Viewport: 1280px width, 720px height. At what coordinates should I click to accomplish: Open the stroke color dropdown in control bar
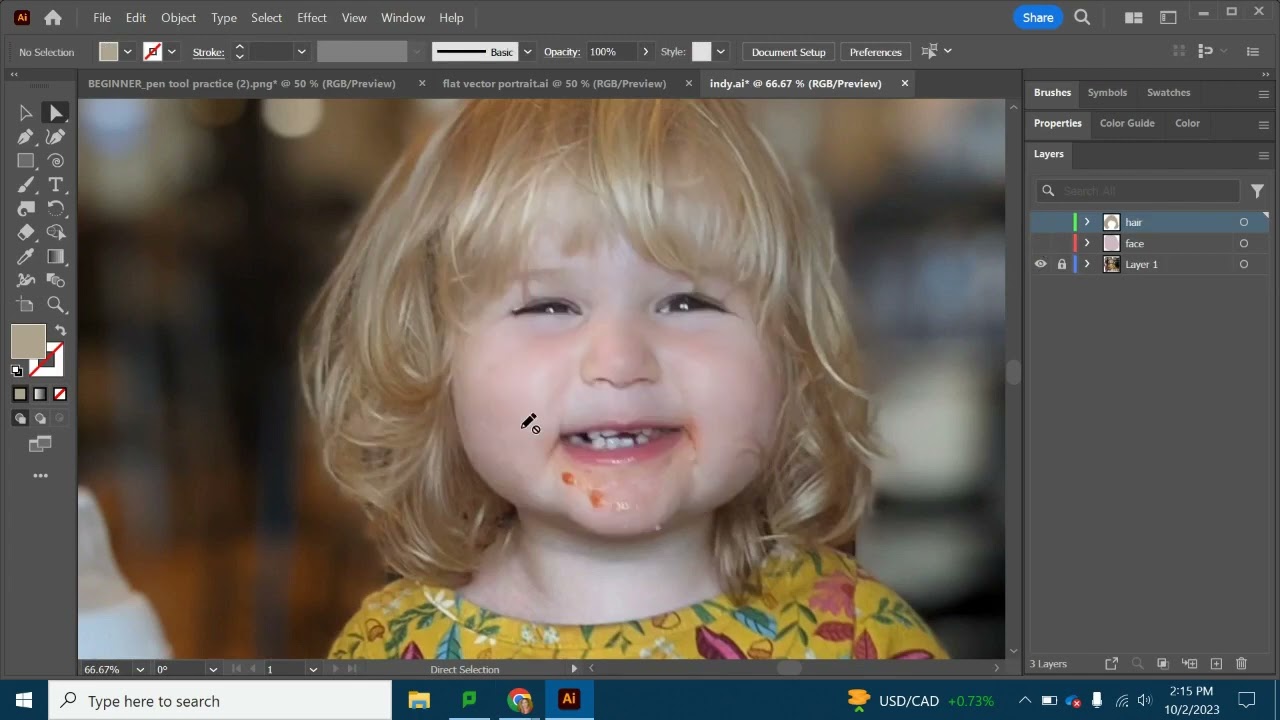click(172, 52)
